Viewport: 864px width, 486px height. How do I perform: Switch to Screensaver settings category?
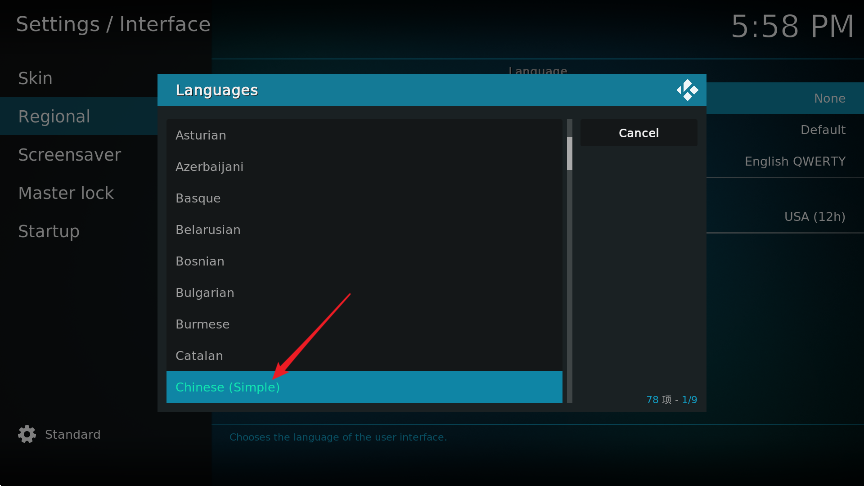pos(69,155)
